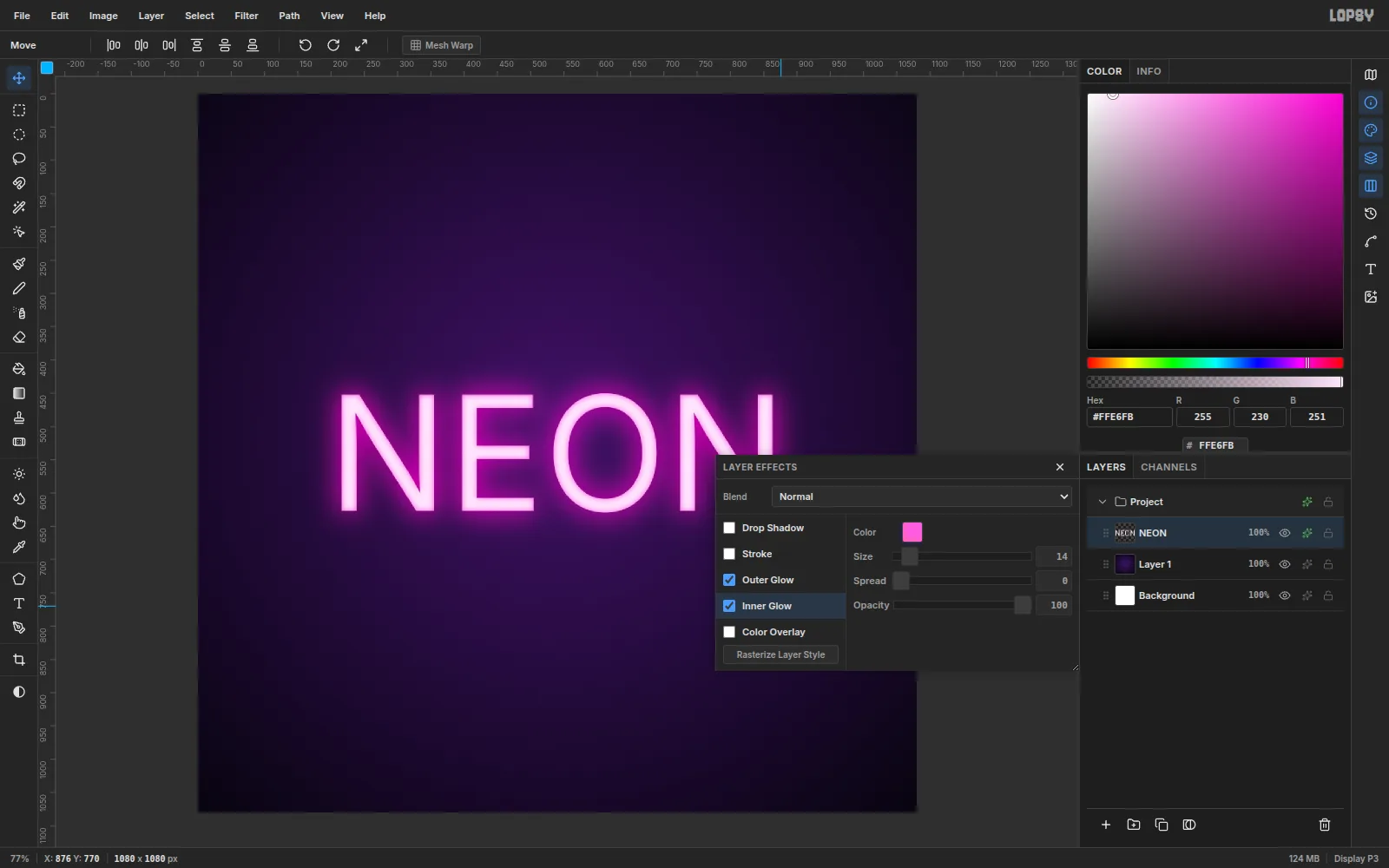Screen dimensions: 1389x868
Task: Click the new group folder icon
Action: point(1134,825)
